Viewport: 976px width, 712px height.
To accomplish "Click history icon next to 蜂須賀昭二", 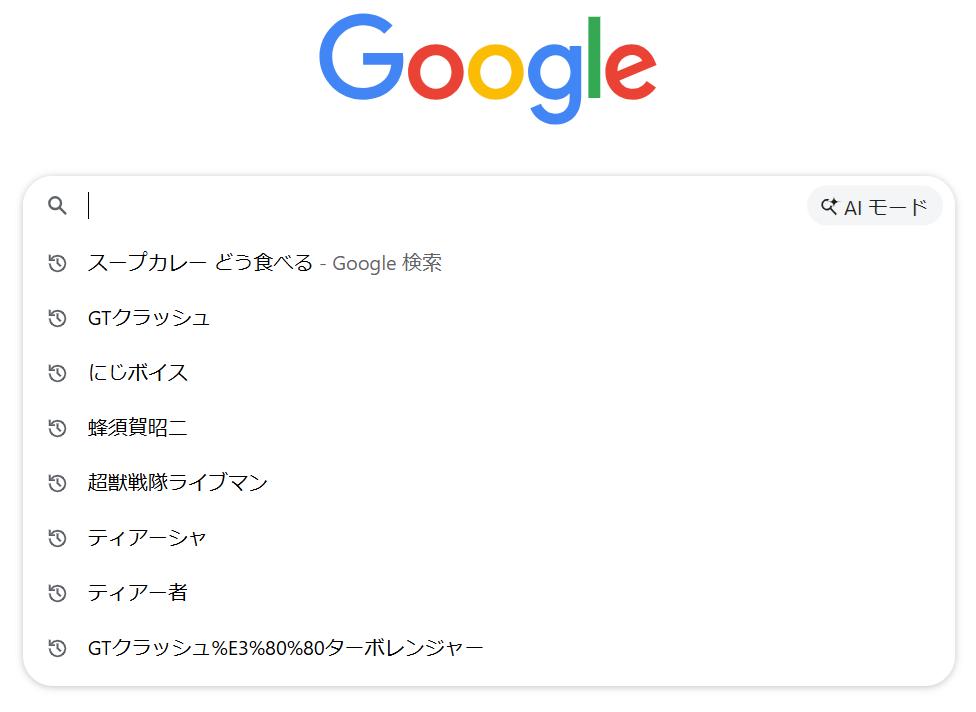I will coord(58,429).
